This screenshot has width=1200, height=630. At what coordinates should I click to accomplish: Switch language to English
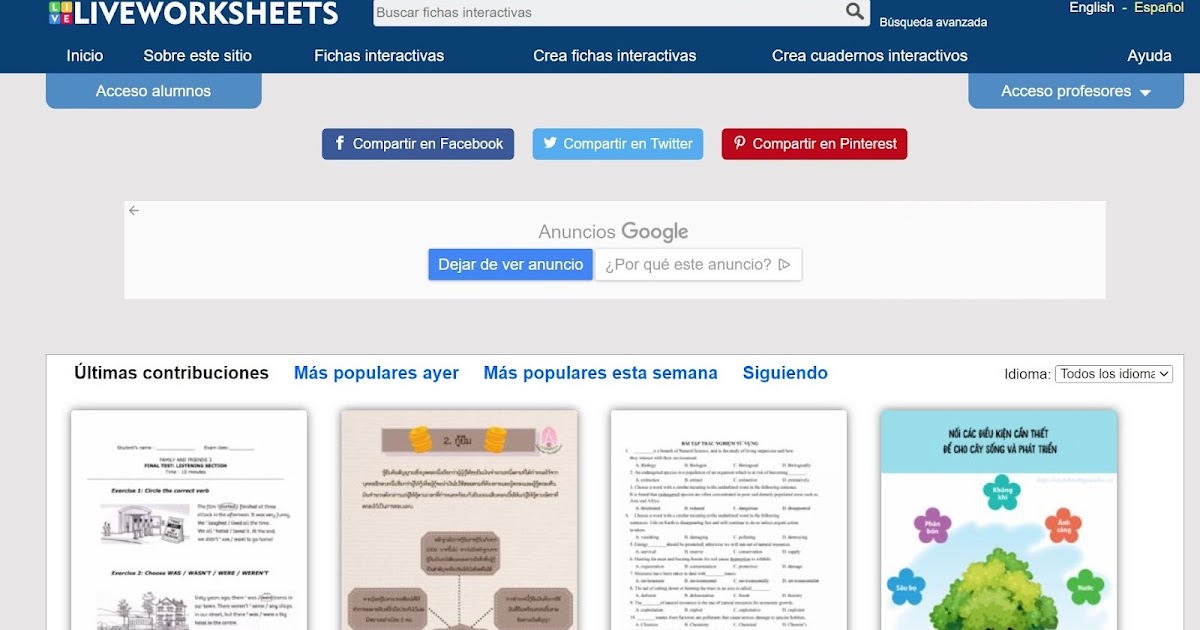click(1091, 7)
